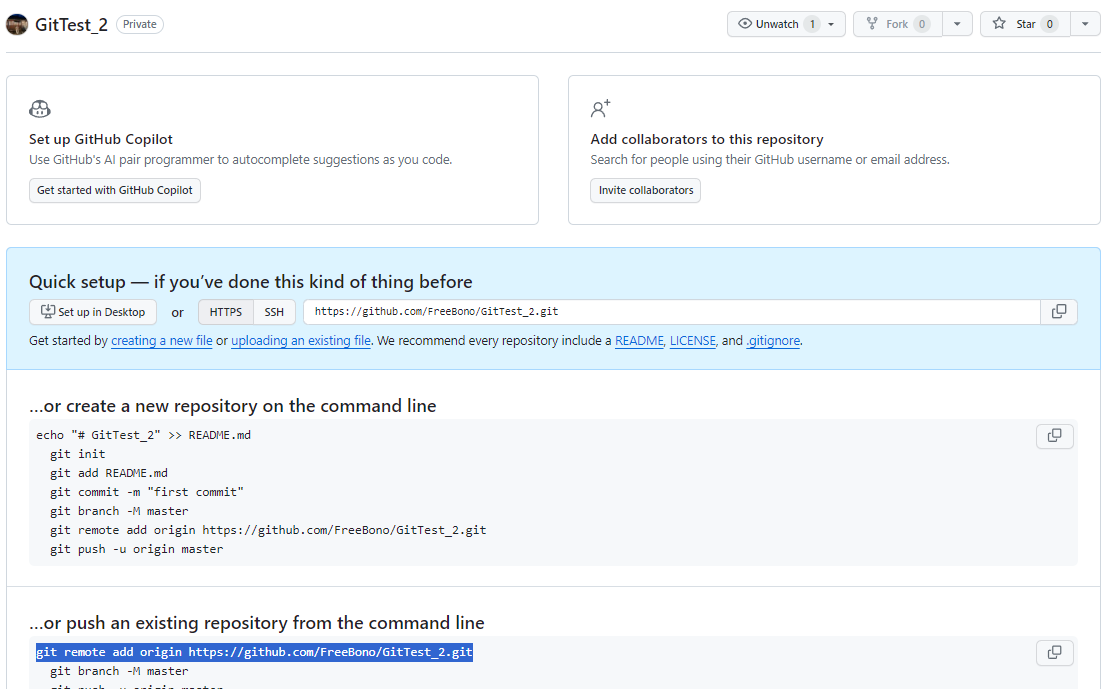
Task: Click 'git commit -m "first commit"' line
Action: 147,492
